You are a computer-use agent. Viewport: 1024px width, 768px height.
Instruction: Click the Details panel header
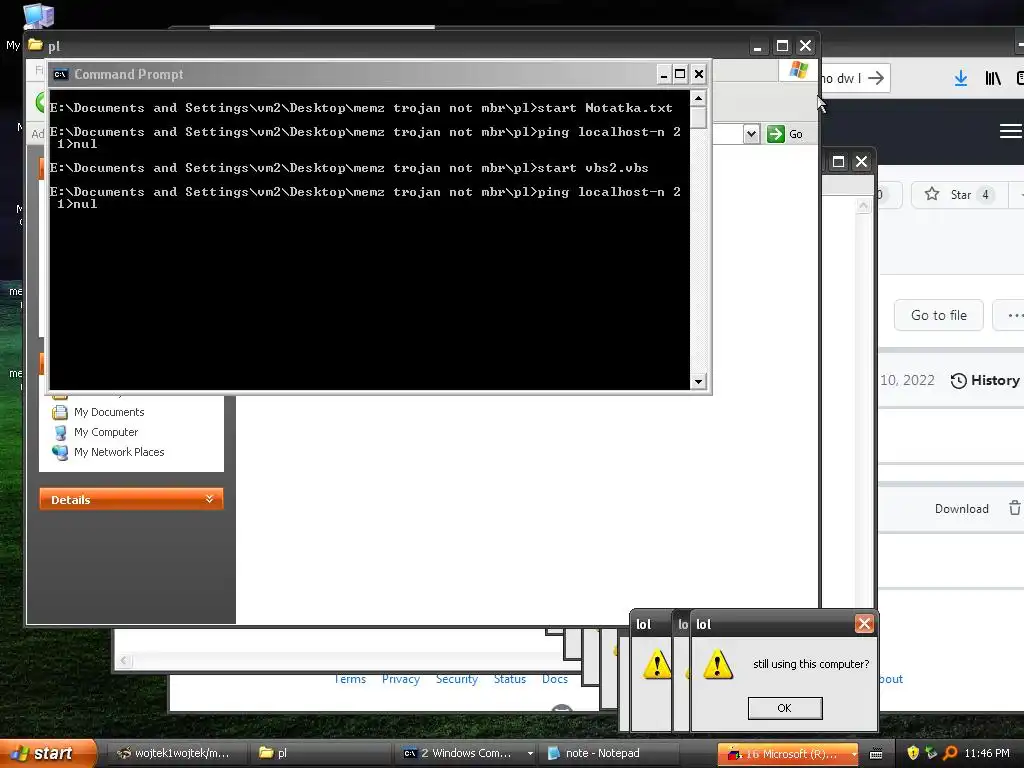point(131,499)
